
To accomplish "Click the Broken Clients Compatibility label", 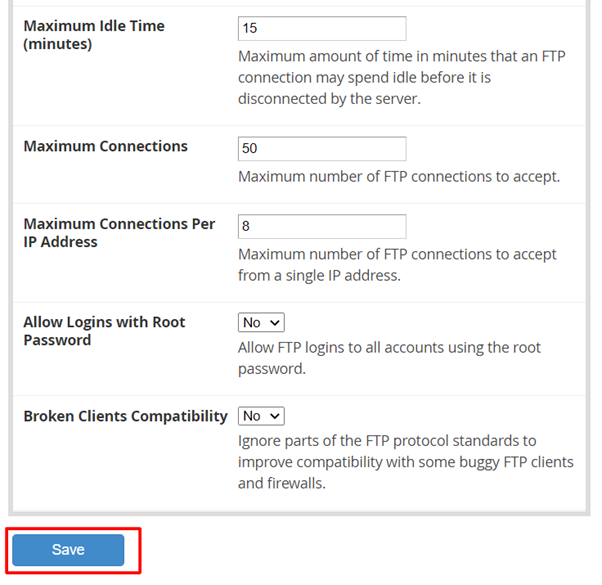I will click(125, 416).
